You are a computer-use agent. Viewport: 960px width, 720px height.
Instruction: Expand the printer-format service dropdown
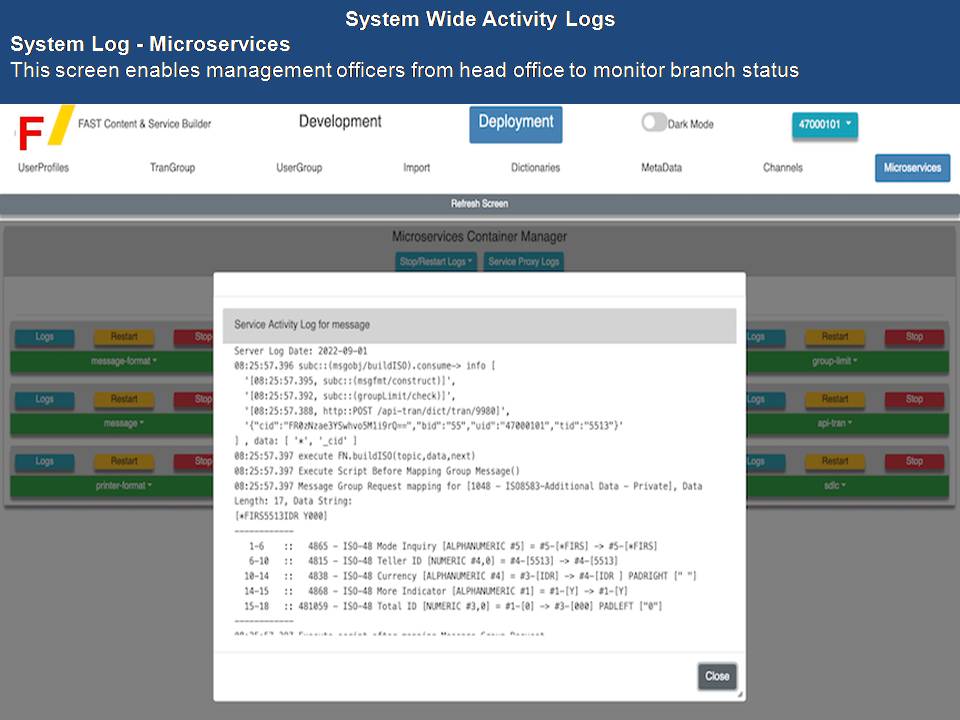click(x=124, y=486)
